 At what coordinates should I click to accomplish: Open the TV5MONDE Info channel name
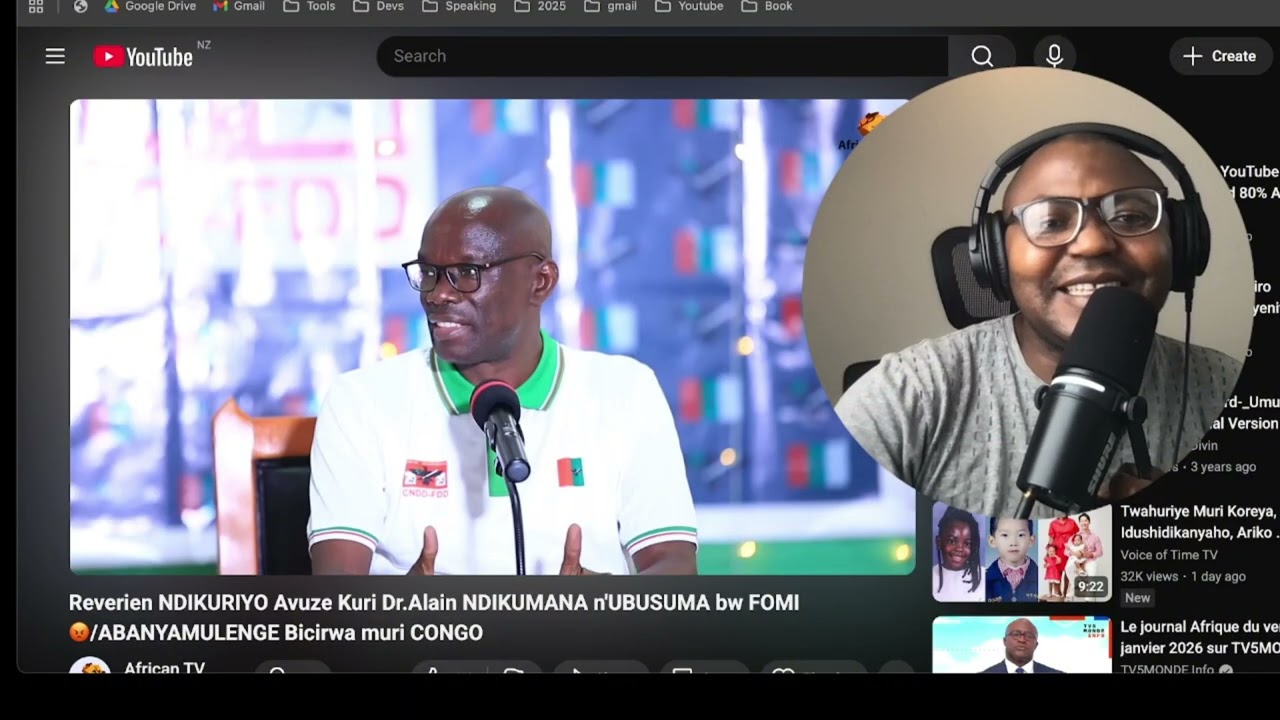1167,669
